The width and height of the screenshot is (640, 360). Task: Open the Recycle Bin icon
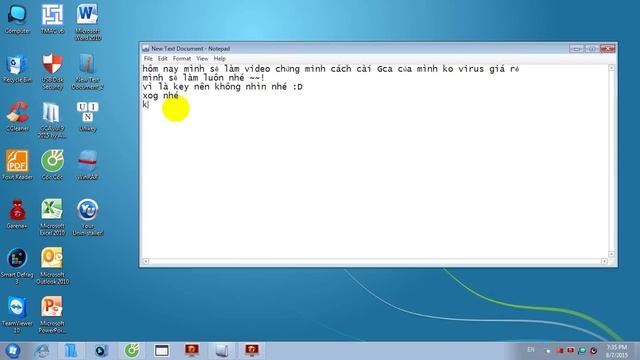pyautogui.click(x=17, y=69)
